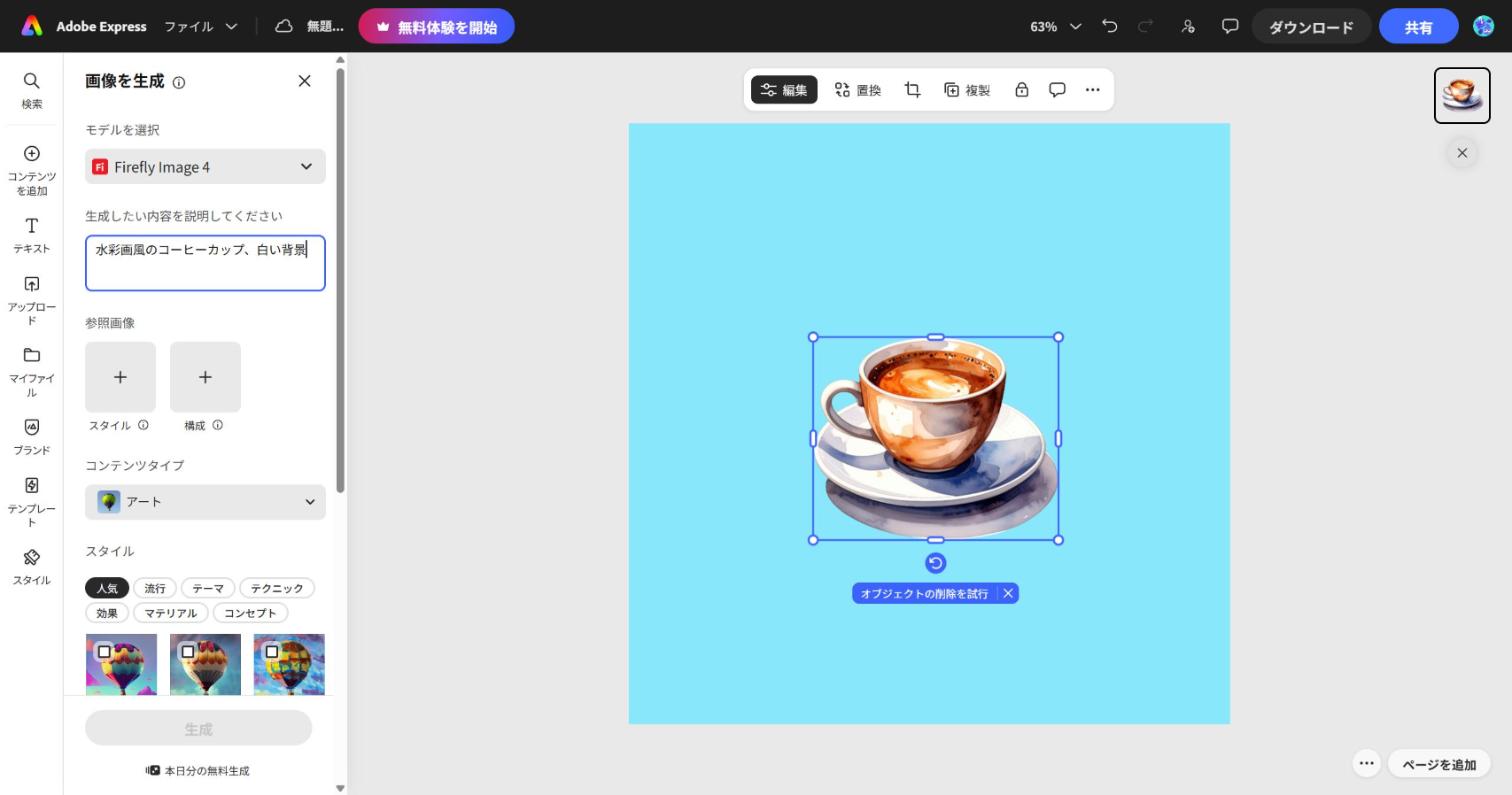
Task: Check the second balloon style thumbnail checkbox
Action: (x=188, y=651)
